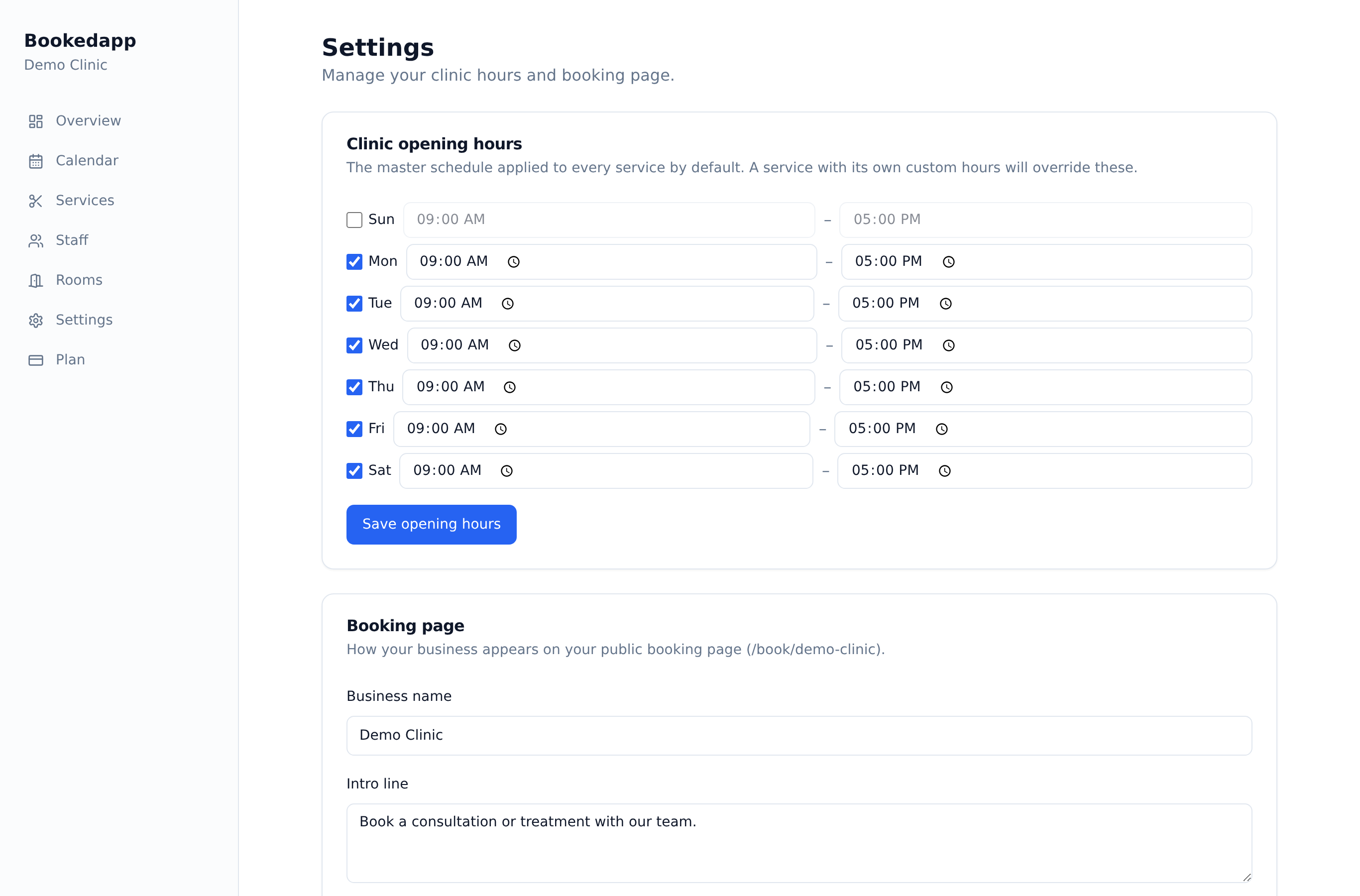Open time picker clock for Mon opening time
The height and width of the screenshot is (896, 1360).
[514, 262]
